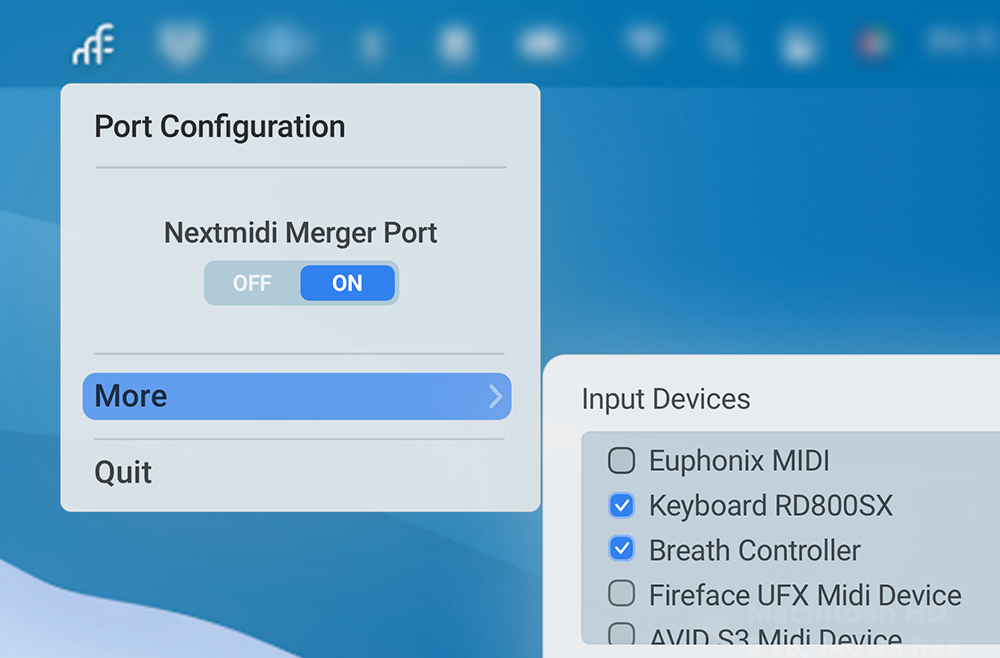Image resolution: width=1000 pixels, height=658 pixels.
Task: Click the chevron arrow on More
Action: (x=496, y=397)
